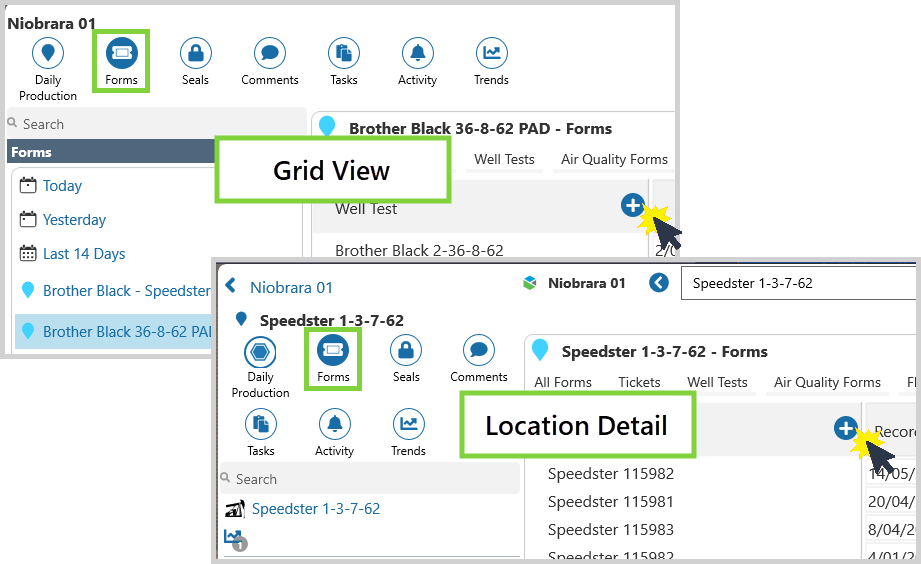921x564 pixels.
Task: Select Speedster 1-3-7-62 well link
Action: pyautogui.click(x=316, y=509)
